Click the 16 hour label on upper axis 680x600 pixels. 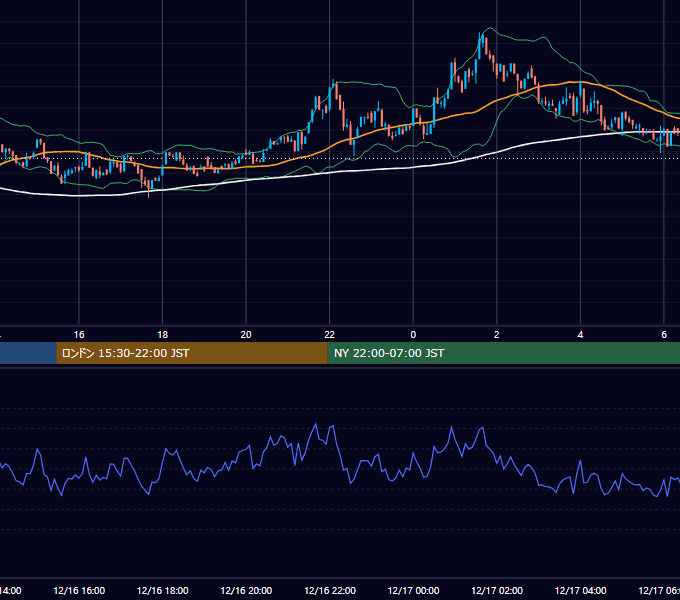point(79,335)
